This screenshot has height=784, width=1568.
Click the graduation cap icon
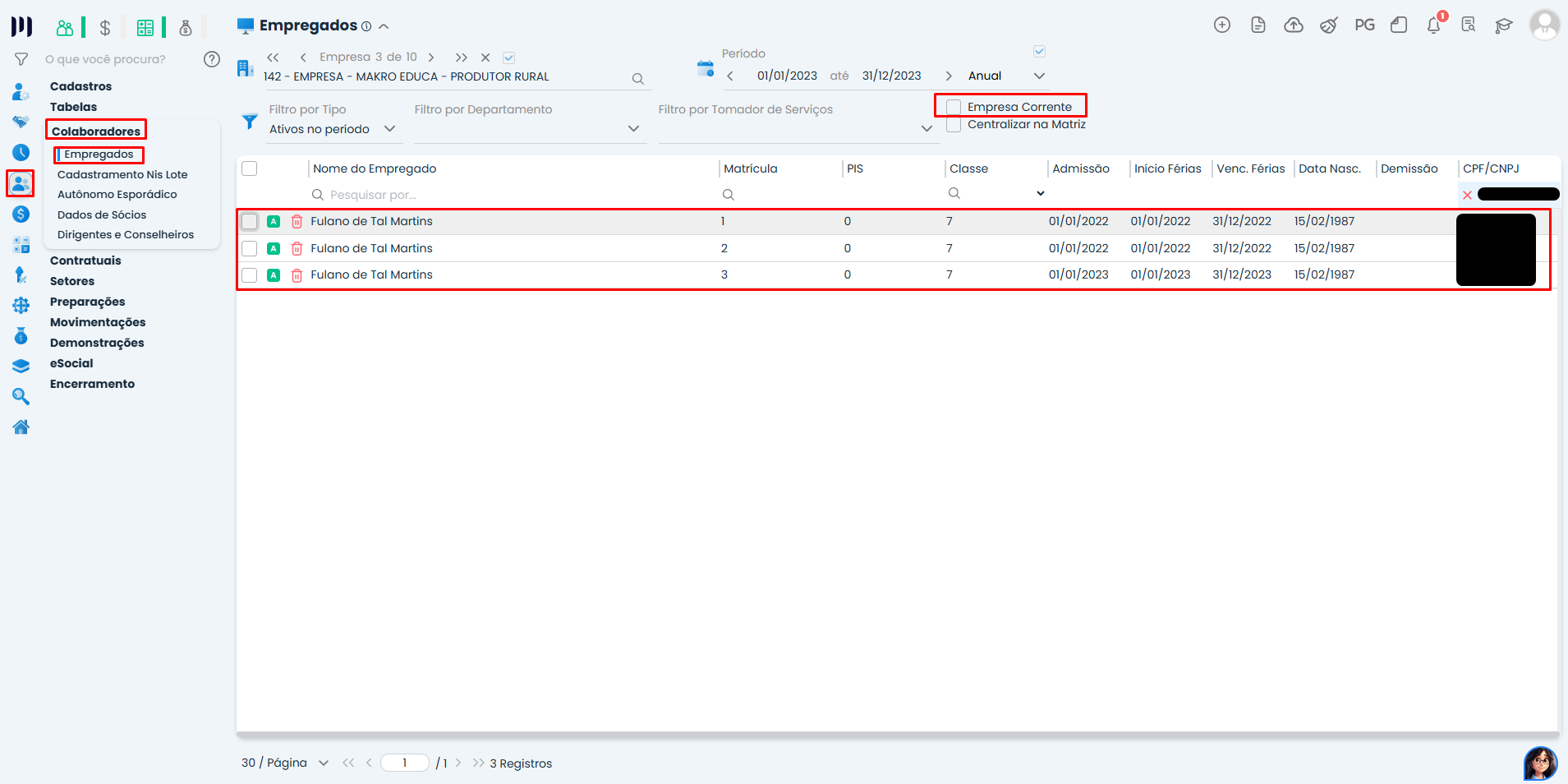(1503, 25)
